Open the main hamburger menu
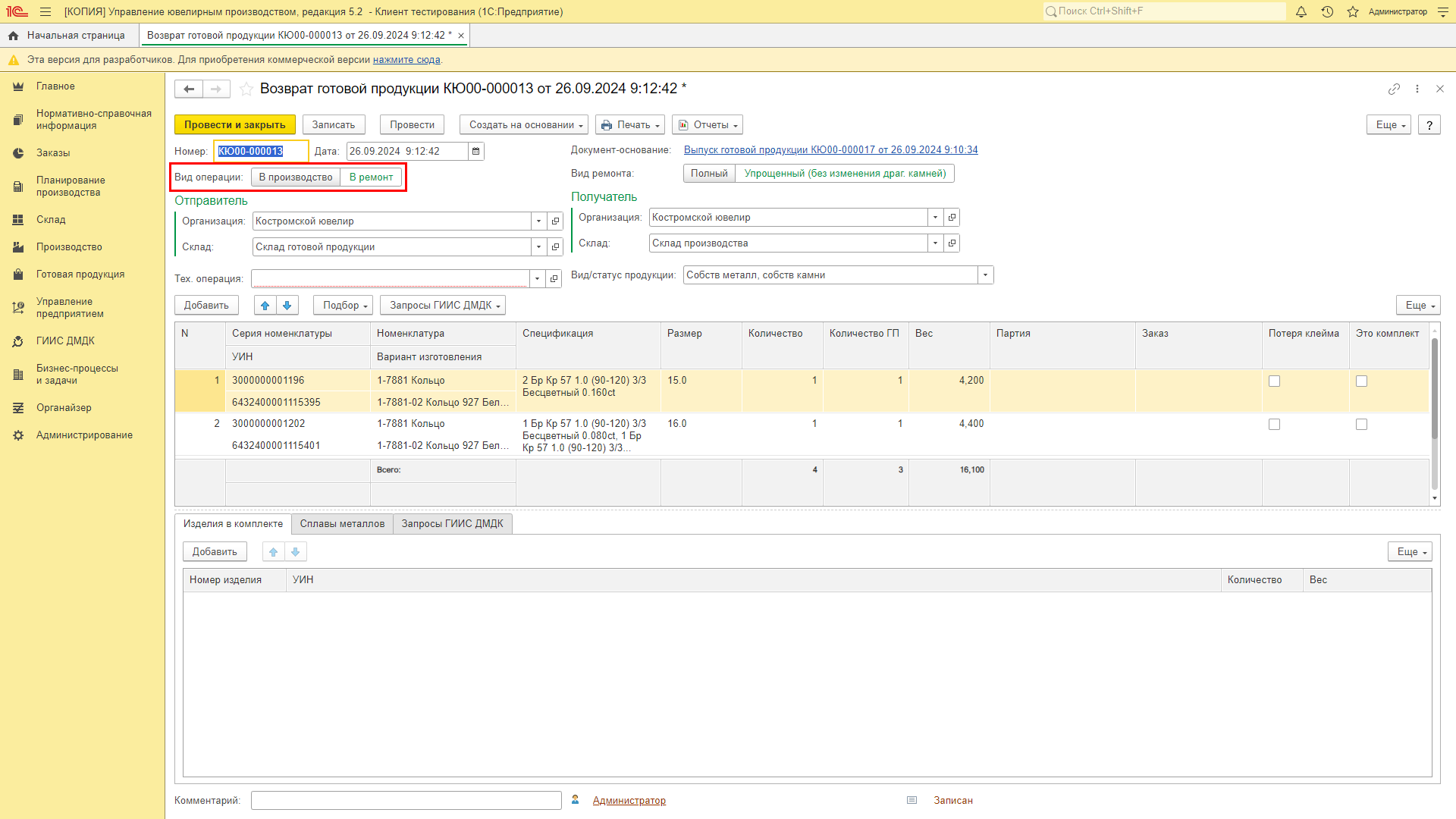 [45, 11]
